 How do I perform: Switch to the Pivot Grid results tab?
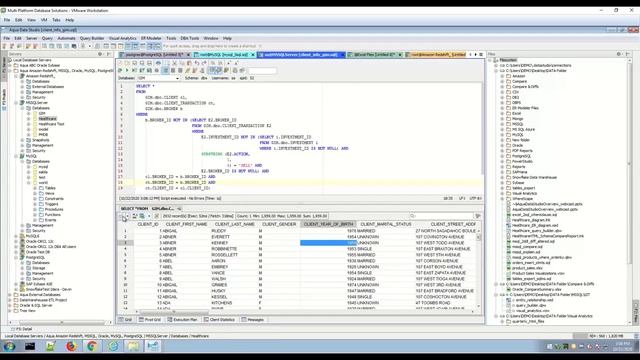(149, 320)
